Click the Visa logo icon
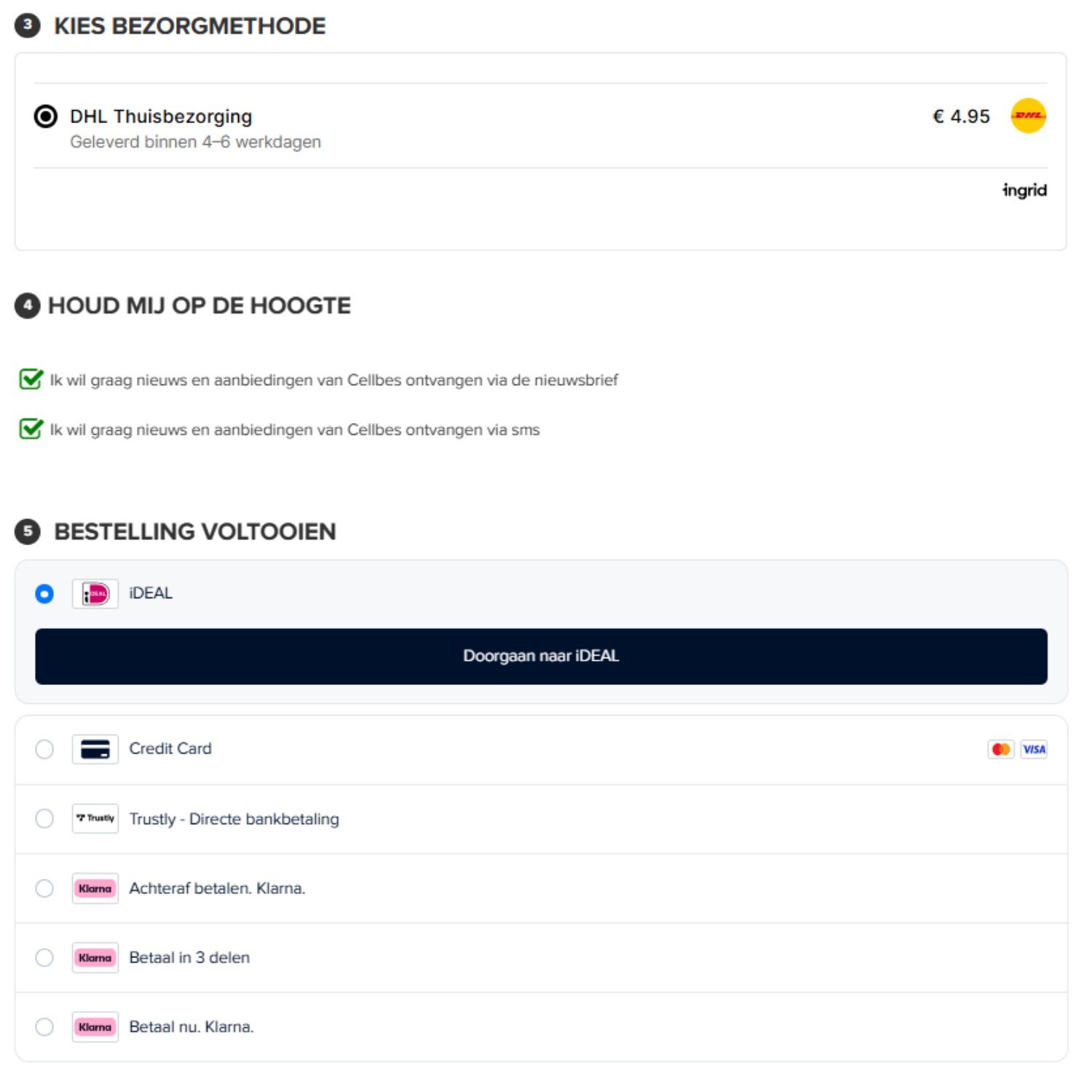Screen dimensions: 1092x1092 [1034, 749]
